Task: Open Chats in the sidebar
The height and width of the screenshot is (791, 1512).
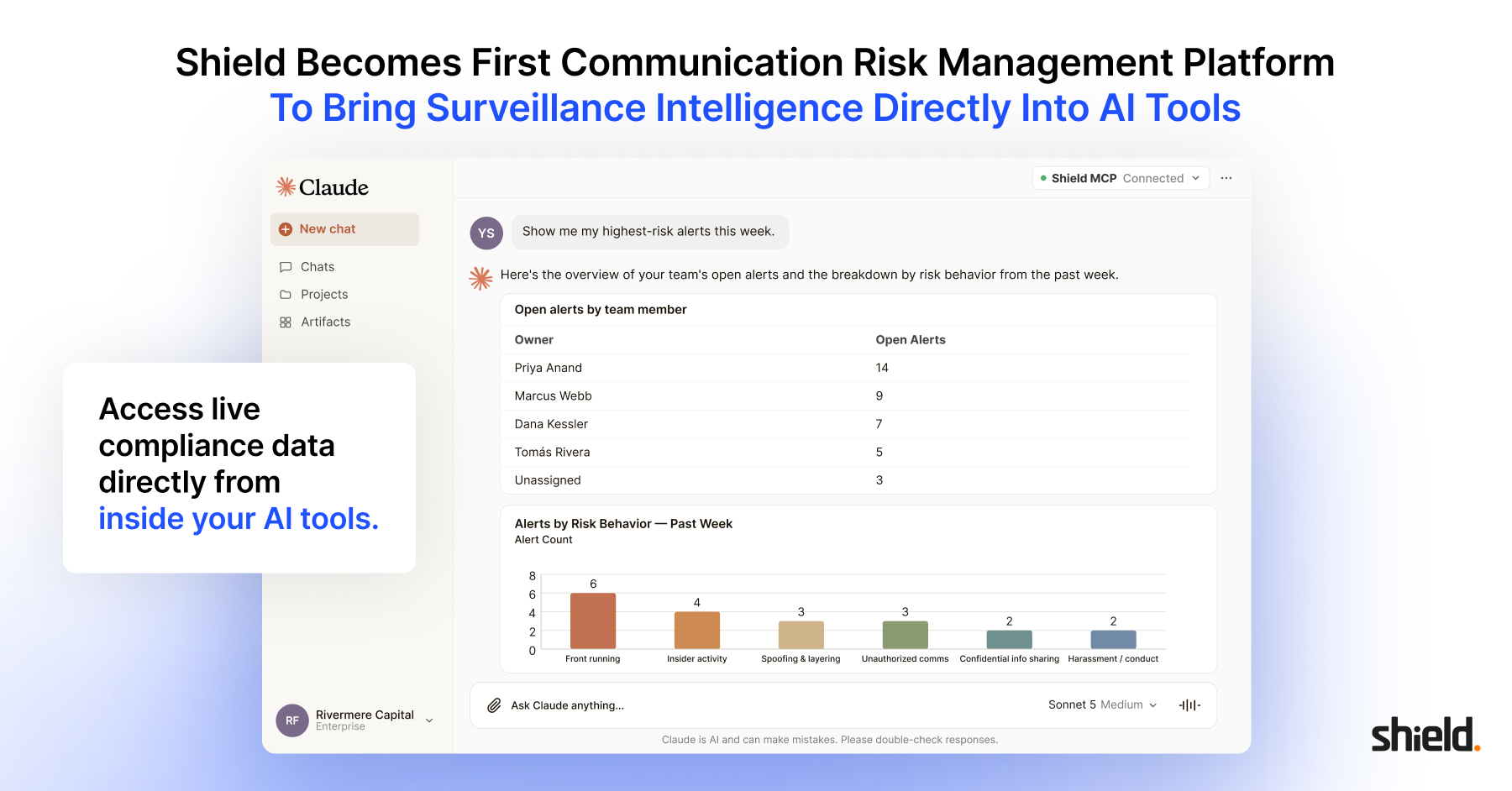Action: click(318, 267)
